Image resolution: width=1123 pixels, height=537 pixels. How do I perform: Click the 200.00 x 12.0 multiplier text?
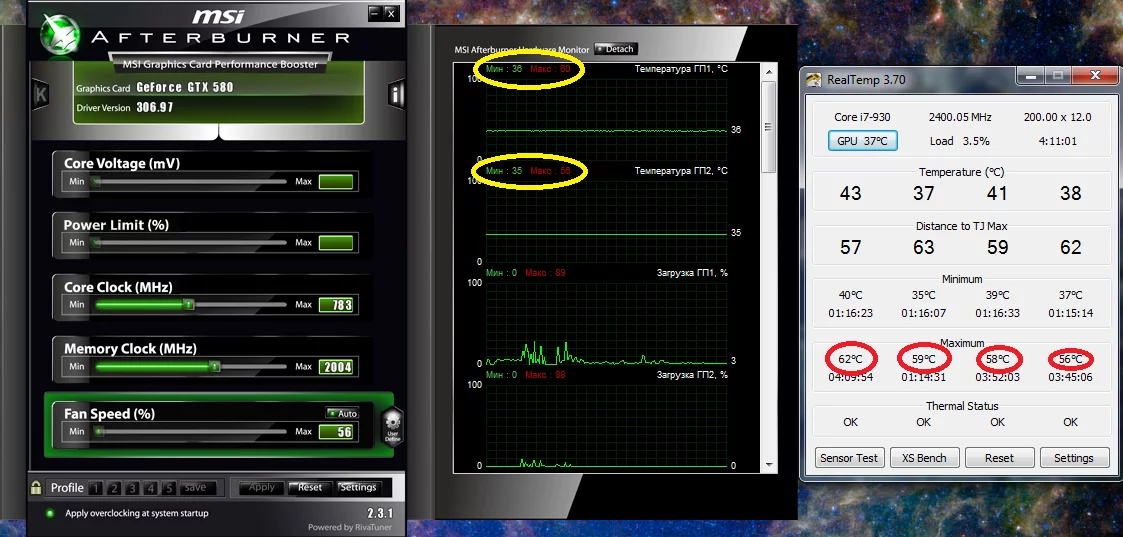[x=1058, y=117]
